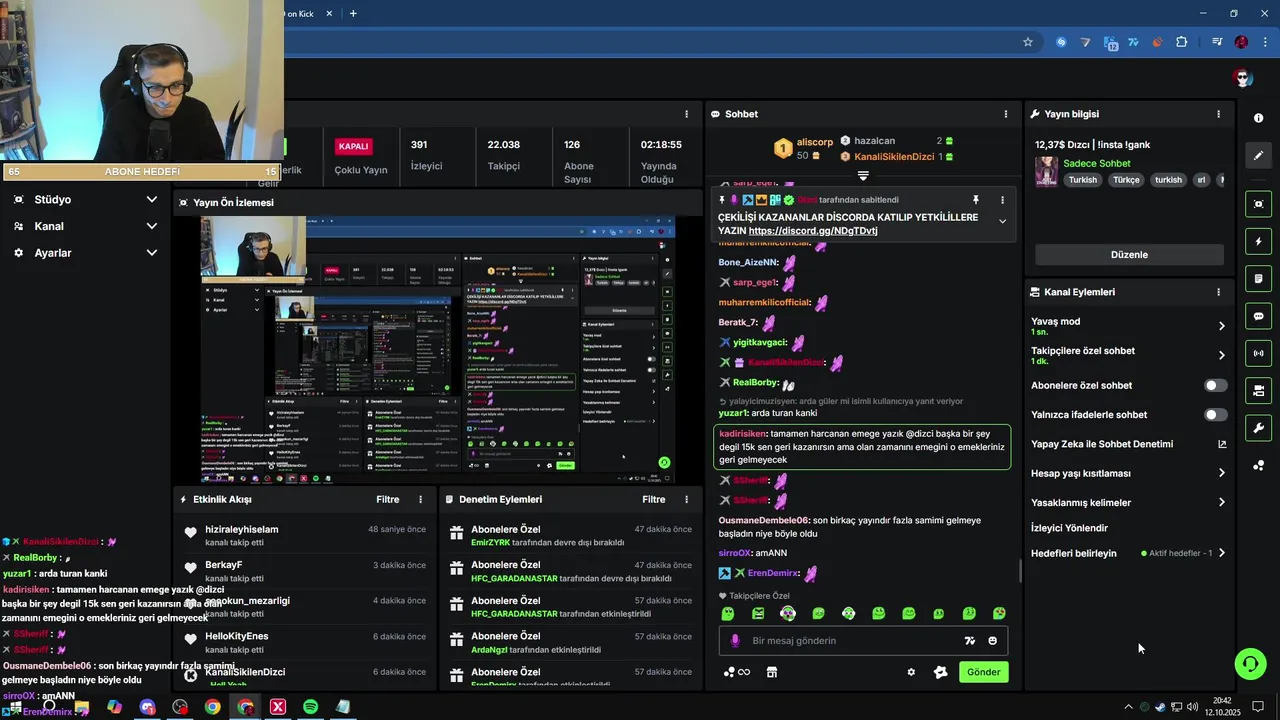Image resolution: width=1280 pixels, height=720 pixels.
Task: Click the Turkish tag chip
Action: pyautogui.click(x=1083, y=180)
